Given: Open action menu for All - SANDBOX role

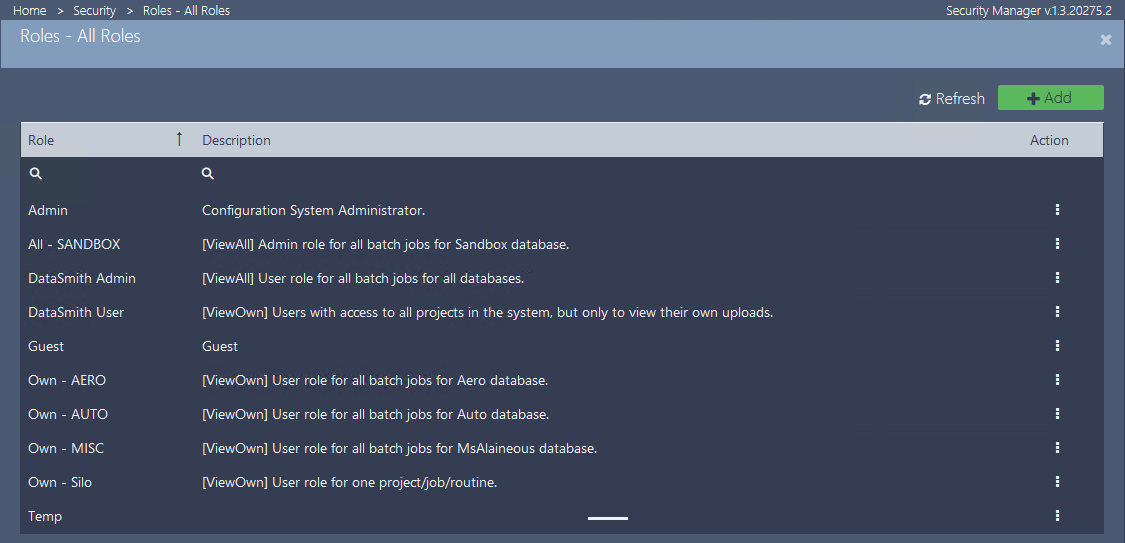Looking at the screenshot, I should coord(1057,244).
